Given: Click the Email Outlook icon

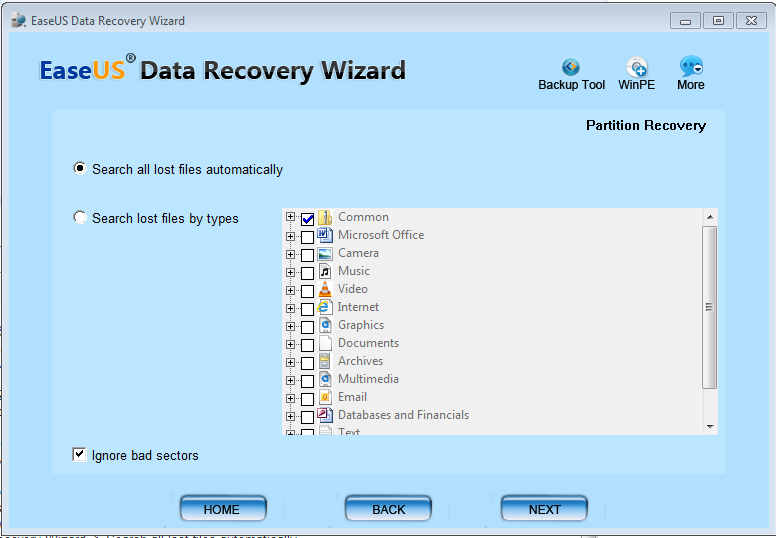Looking at the screenshot, I should (325, 397).
